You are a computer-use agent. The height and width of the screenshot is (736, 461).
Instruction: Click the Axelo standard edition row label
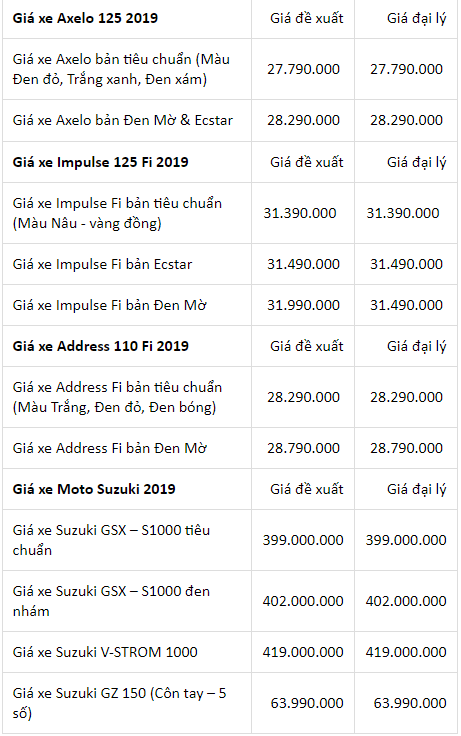[x=121, y=69]
